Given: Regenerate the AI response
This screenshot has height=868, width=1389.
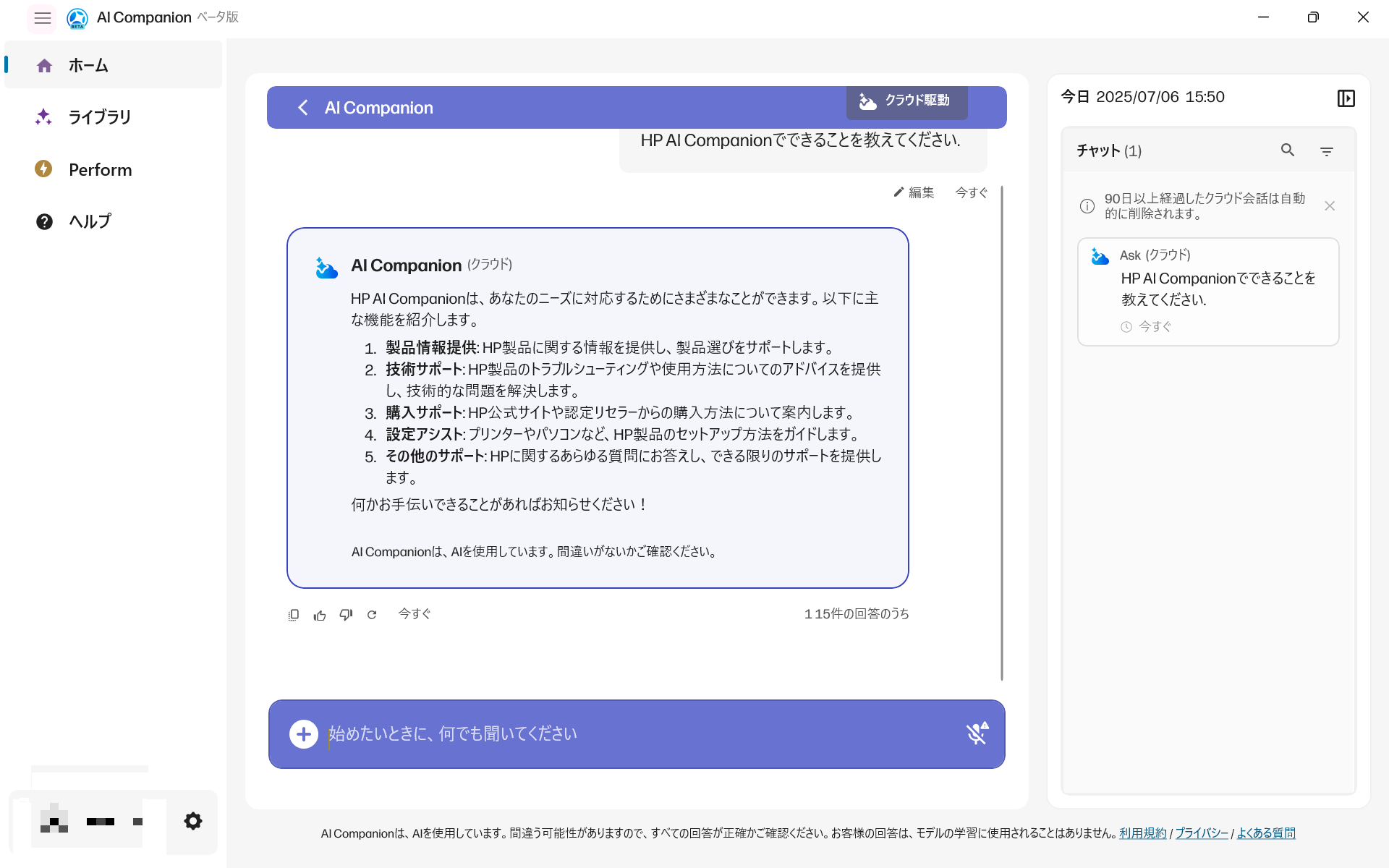Looking at the screenshot, I should click(x=372, y=615).
